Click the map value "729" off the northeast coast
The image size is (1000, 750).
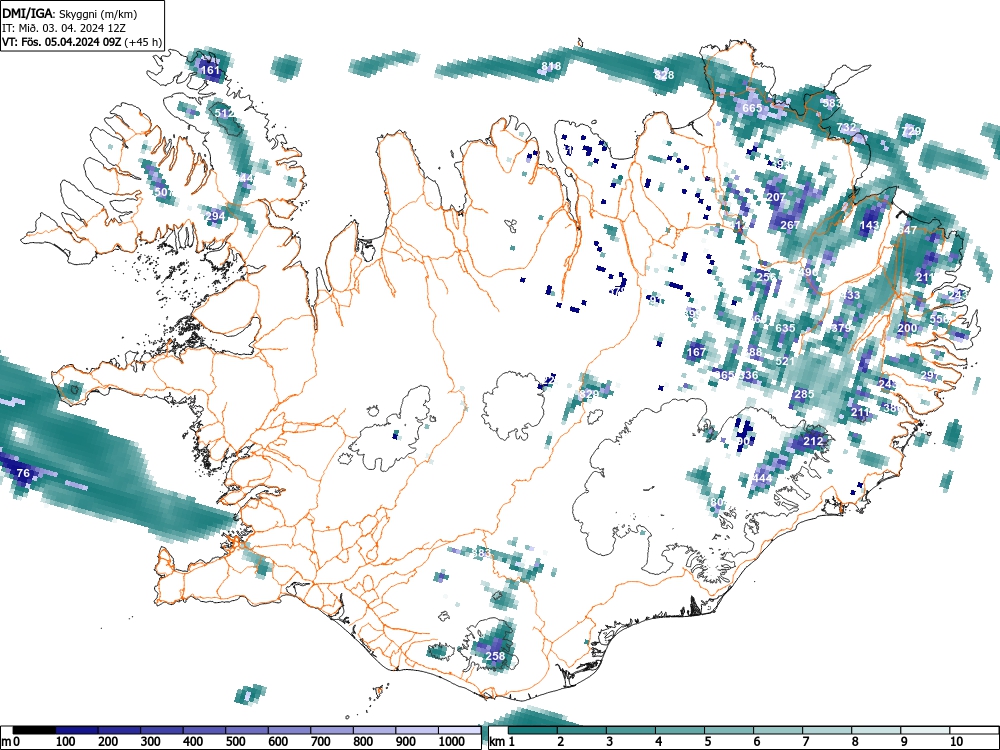(x=911, y=131)
